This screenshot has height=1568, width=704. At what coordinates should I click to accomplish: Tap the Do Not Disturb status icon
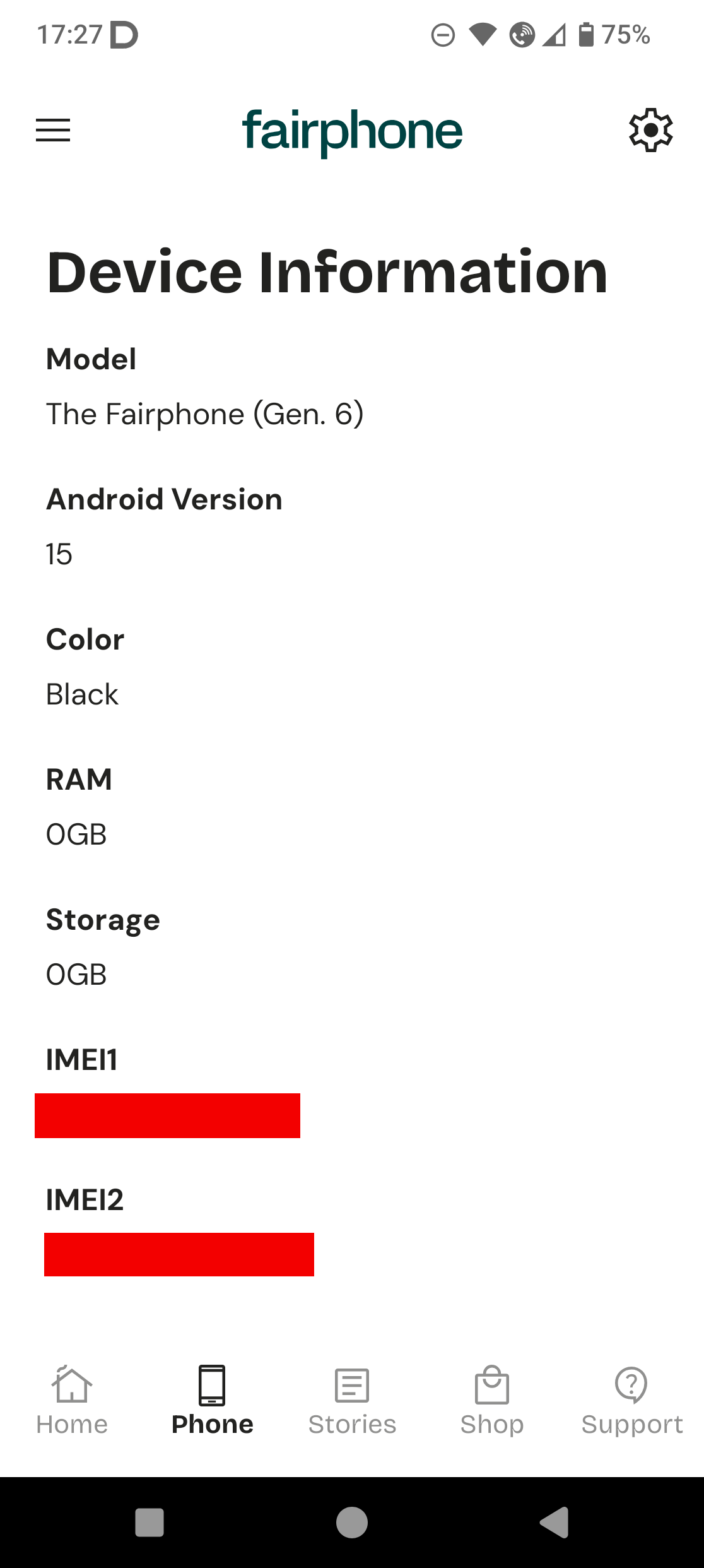click(443, 35)
